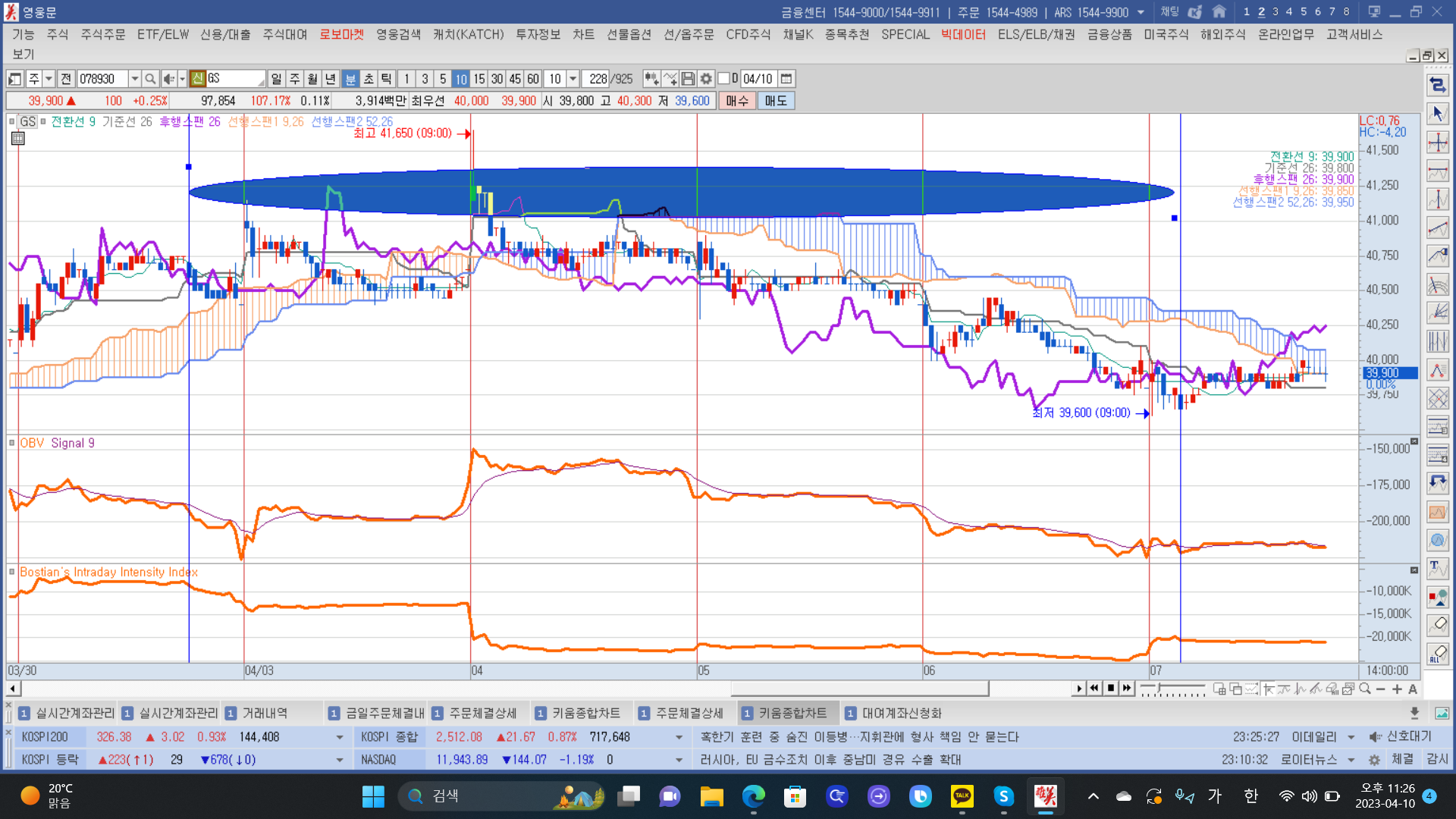Open the calendar date picker icon
This screenshot has height=819, width=1456.
pos(786,79)
